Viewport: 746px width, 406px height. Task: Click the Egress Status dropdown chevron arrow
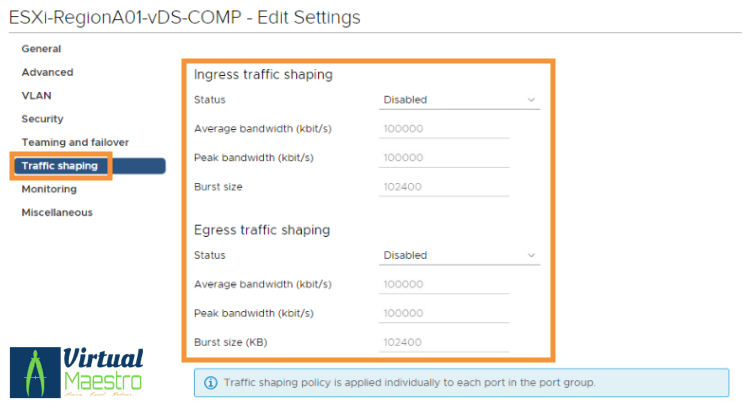click(531, 256)
